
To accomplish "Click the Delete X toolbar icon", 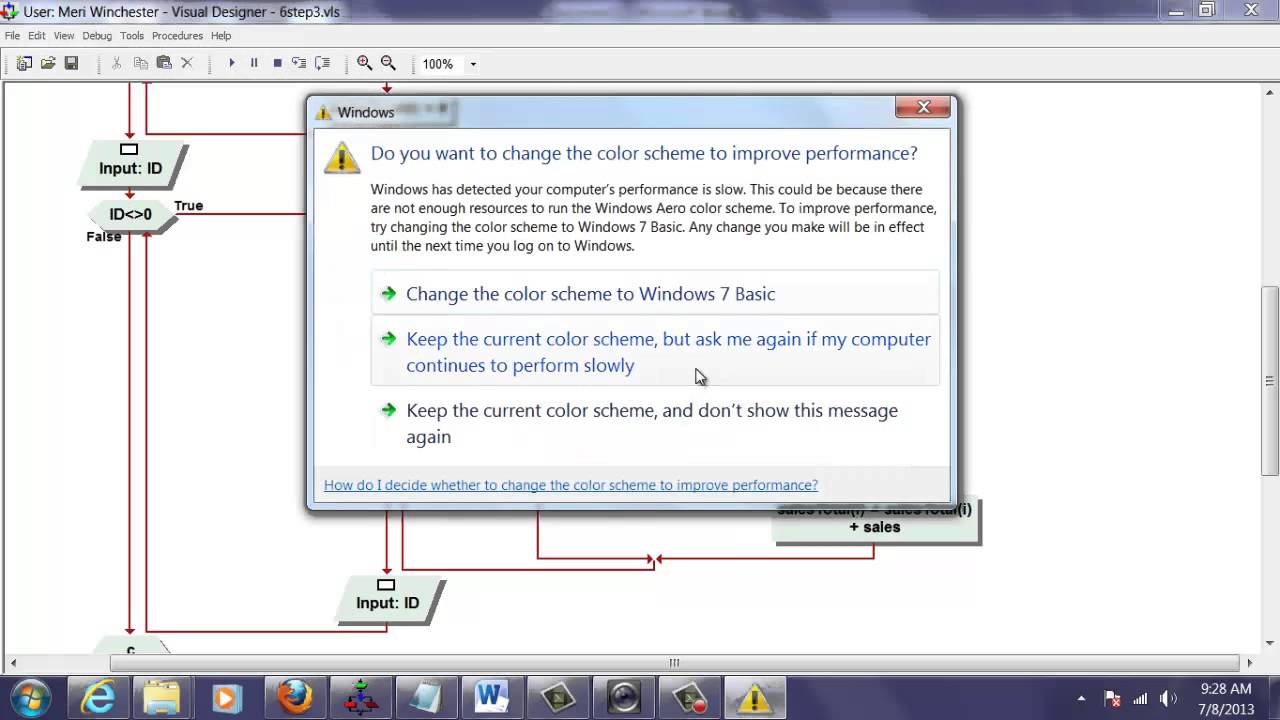I will tap(187, 63).
